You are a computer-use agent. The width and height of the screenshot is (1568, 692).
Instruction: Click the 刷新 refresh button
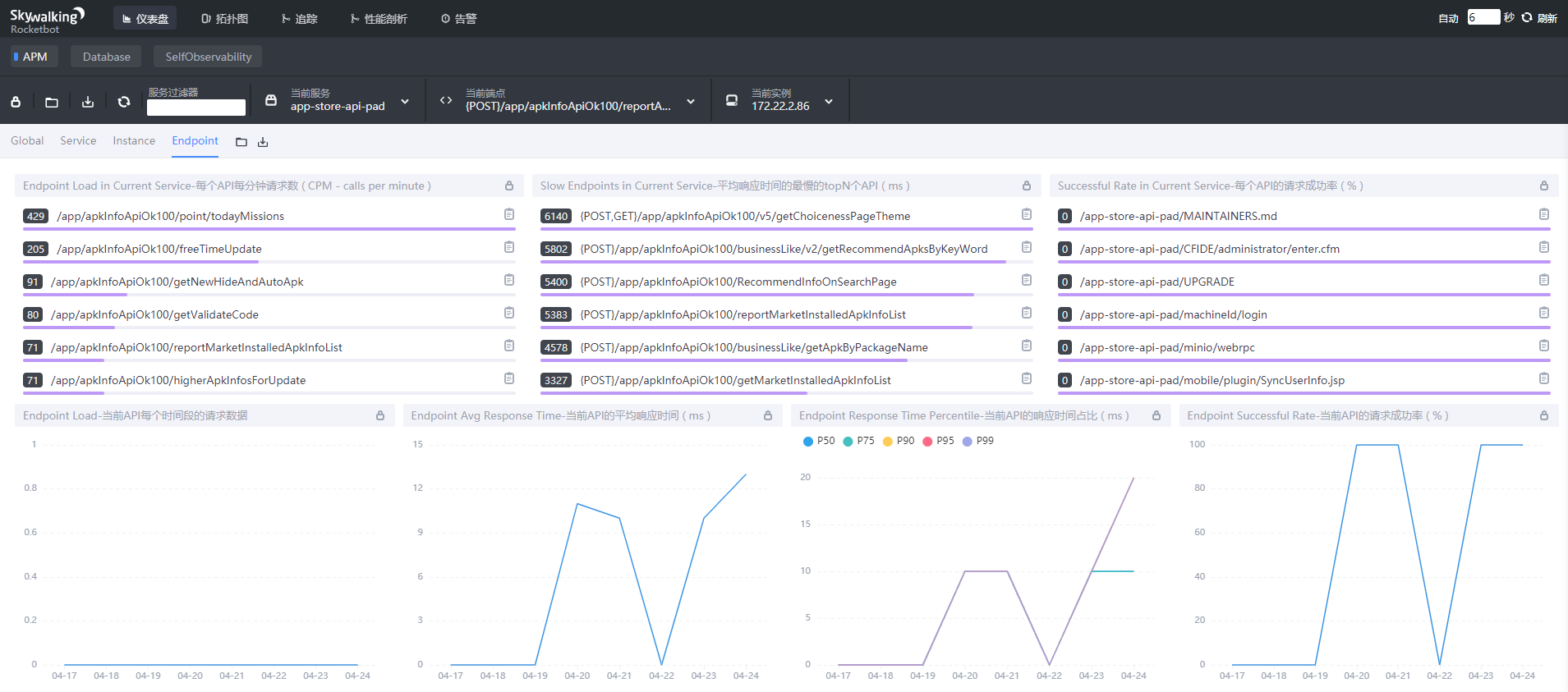[1539, 18]
